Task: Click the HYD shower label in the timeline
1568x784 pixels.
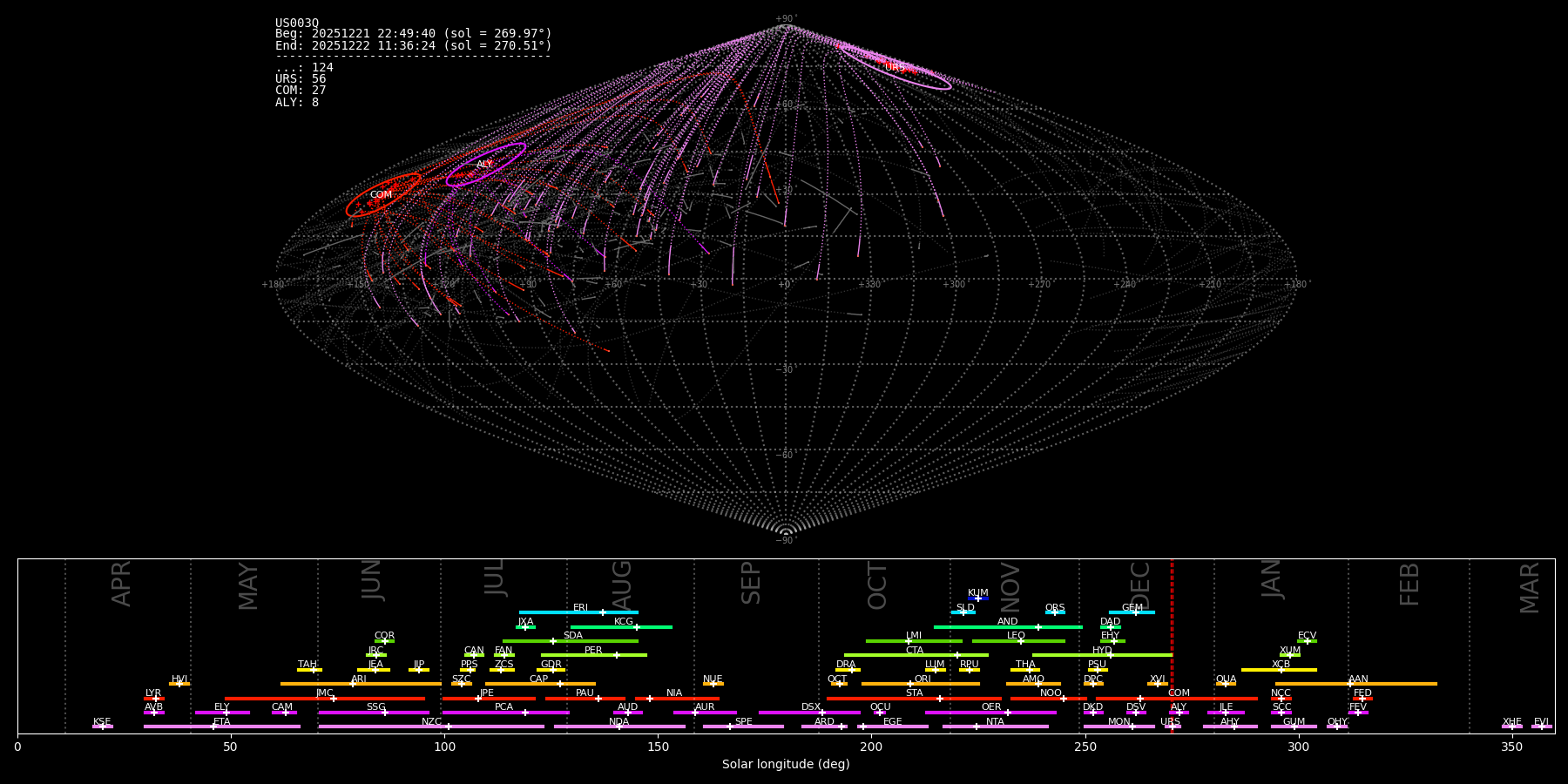Action: (x=1102, y=651)
